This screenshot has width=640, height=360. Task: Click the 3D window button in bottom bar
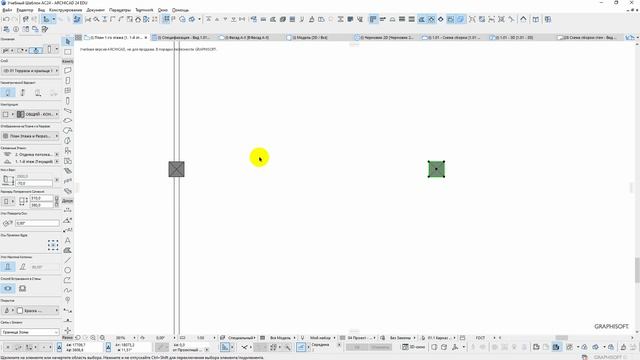(413, 347)
